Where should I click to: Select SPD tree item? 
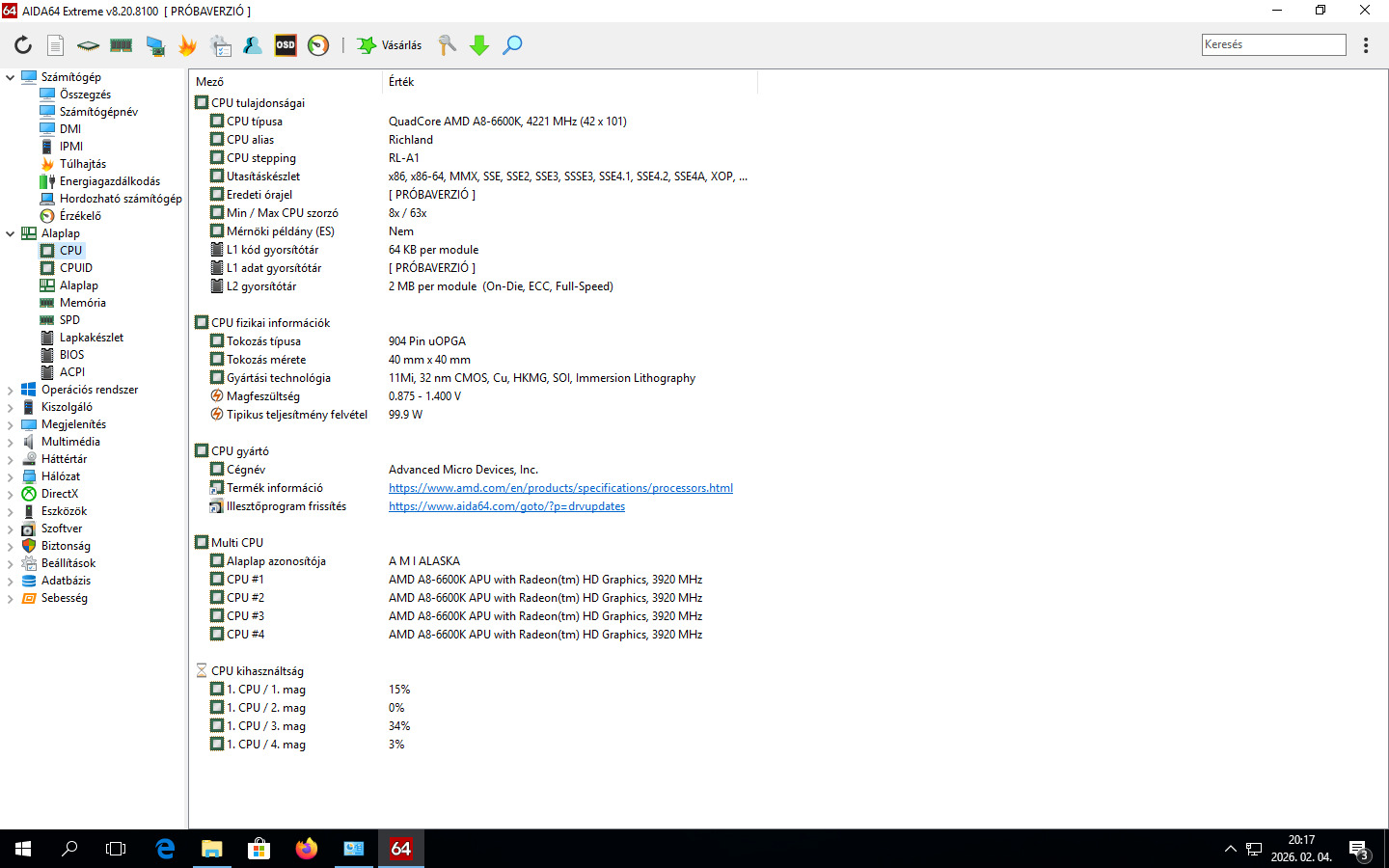(x=69, y=320)
